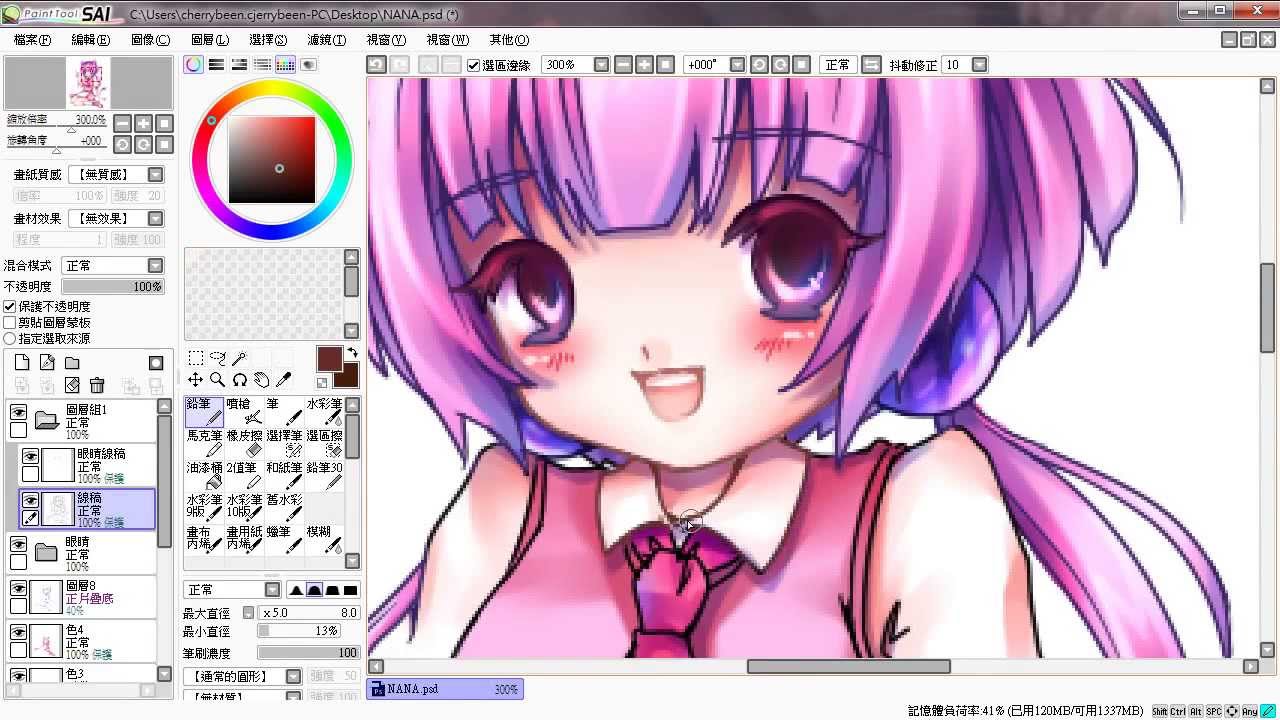Hide the 色4 layer
Viewport: 1280px width, 720px height.
(x=18, y=633)
